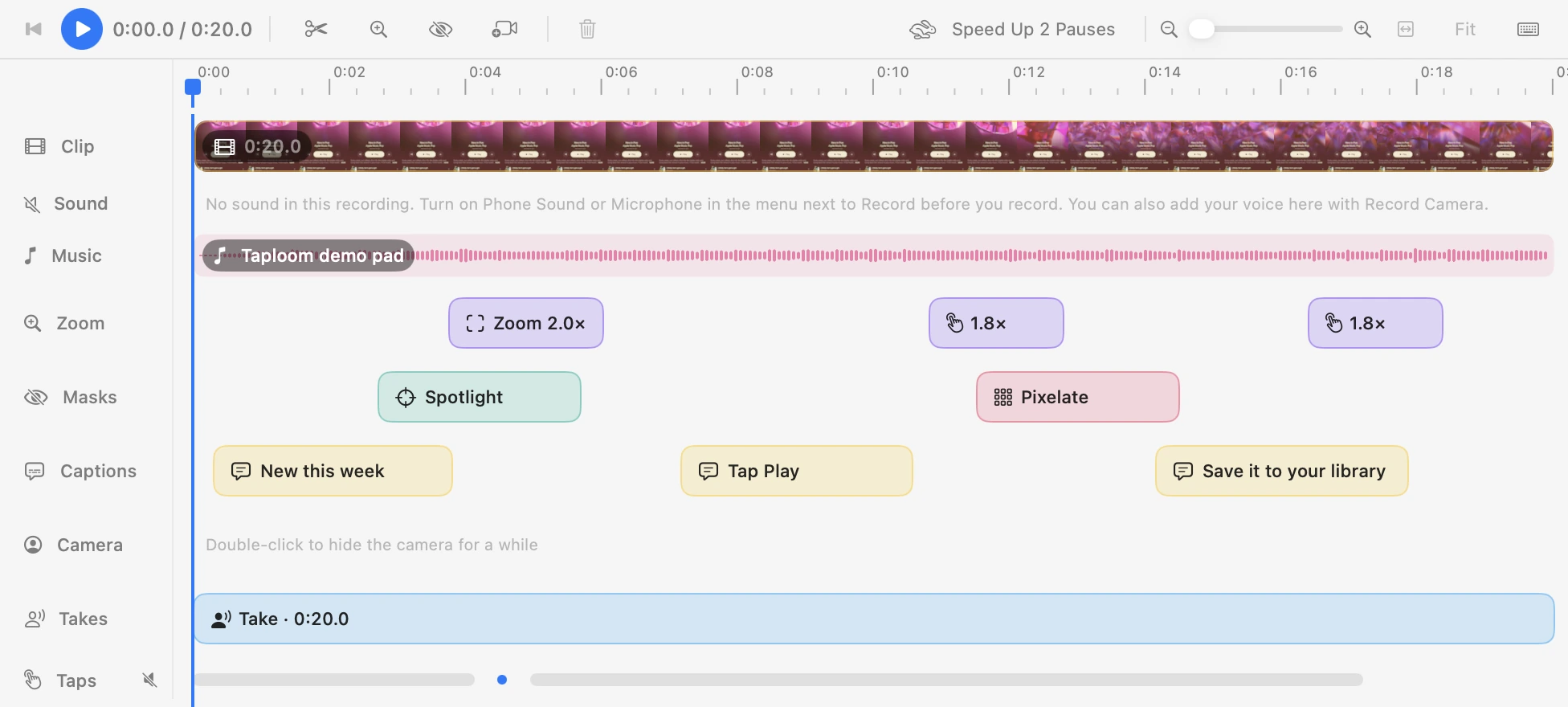Add a zoom with magnifier toolbar icon
1568x707 pixels.
click(378, 29)
